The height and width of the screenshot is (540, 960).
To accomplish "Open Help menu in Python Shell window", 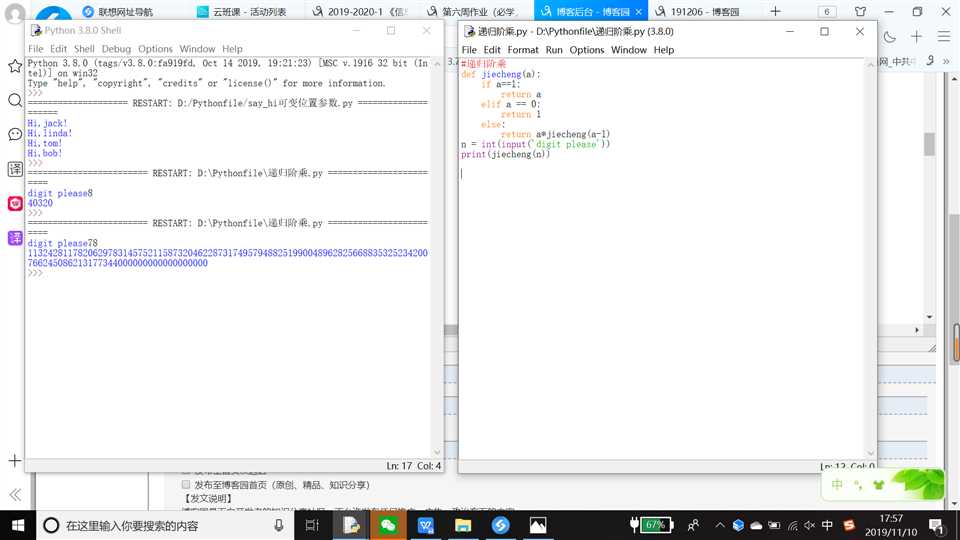I will pos(232,48).
